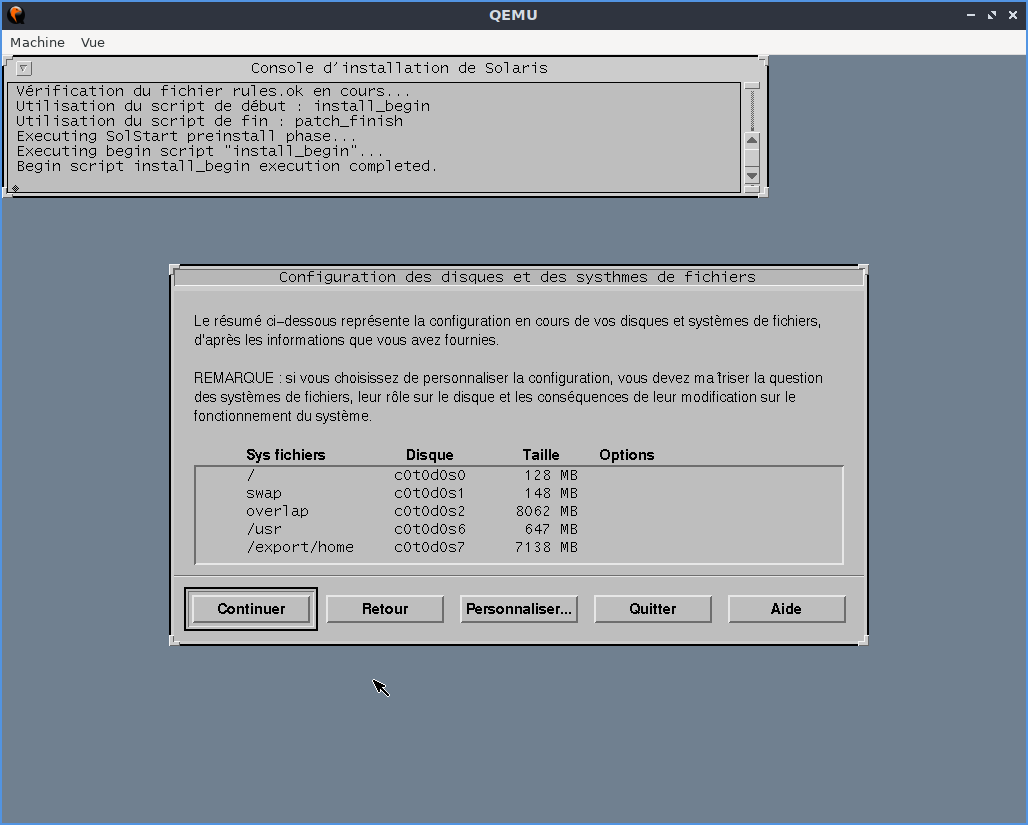This screenshot has width=1028, height=825.
Task: Click the c0t0d0s6 disk entry
Action: (429, 529)
